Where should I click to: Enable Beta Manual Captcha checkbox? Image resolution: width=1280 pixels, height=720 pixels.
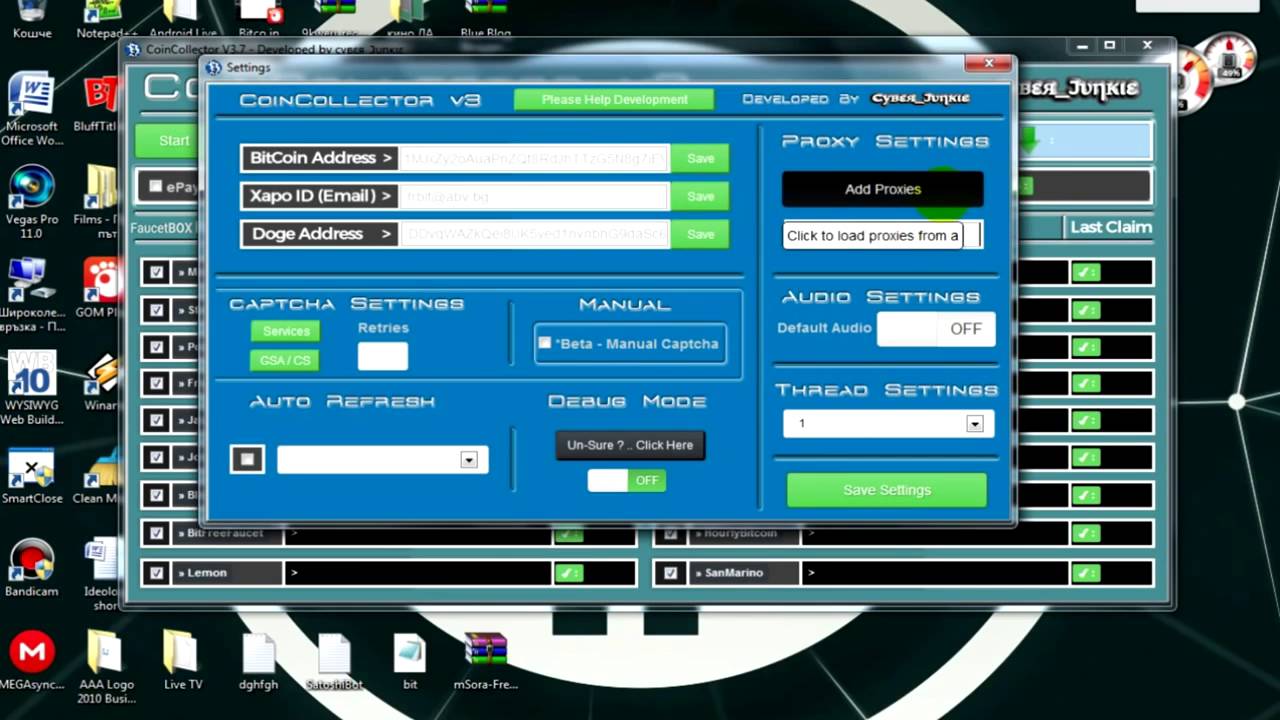tap(545, 343)
